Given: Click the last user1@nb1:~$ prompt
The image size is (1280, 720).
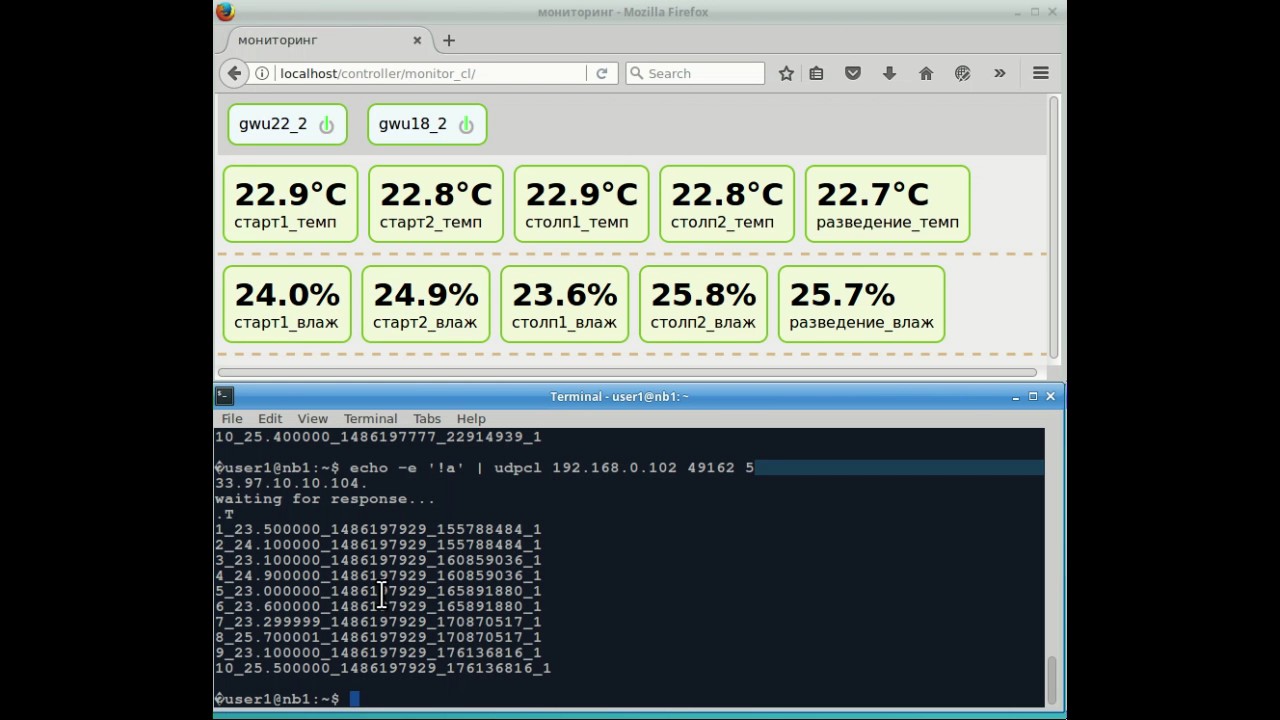Looking at the screenshot, I should click(x=277, y=699).
